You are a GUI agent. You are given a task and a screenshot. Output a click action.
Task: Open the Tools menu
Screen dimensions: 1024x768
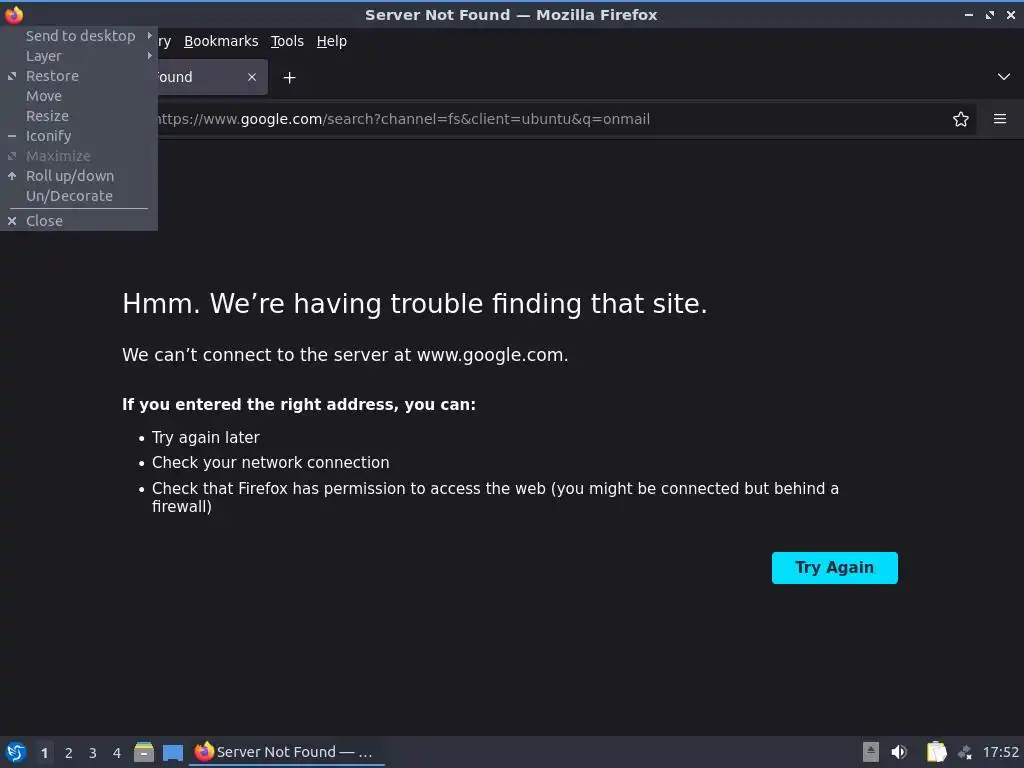click(287, 41)
